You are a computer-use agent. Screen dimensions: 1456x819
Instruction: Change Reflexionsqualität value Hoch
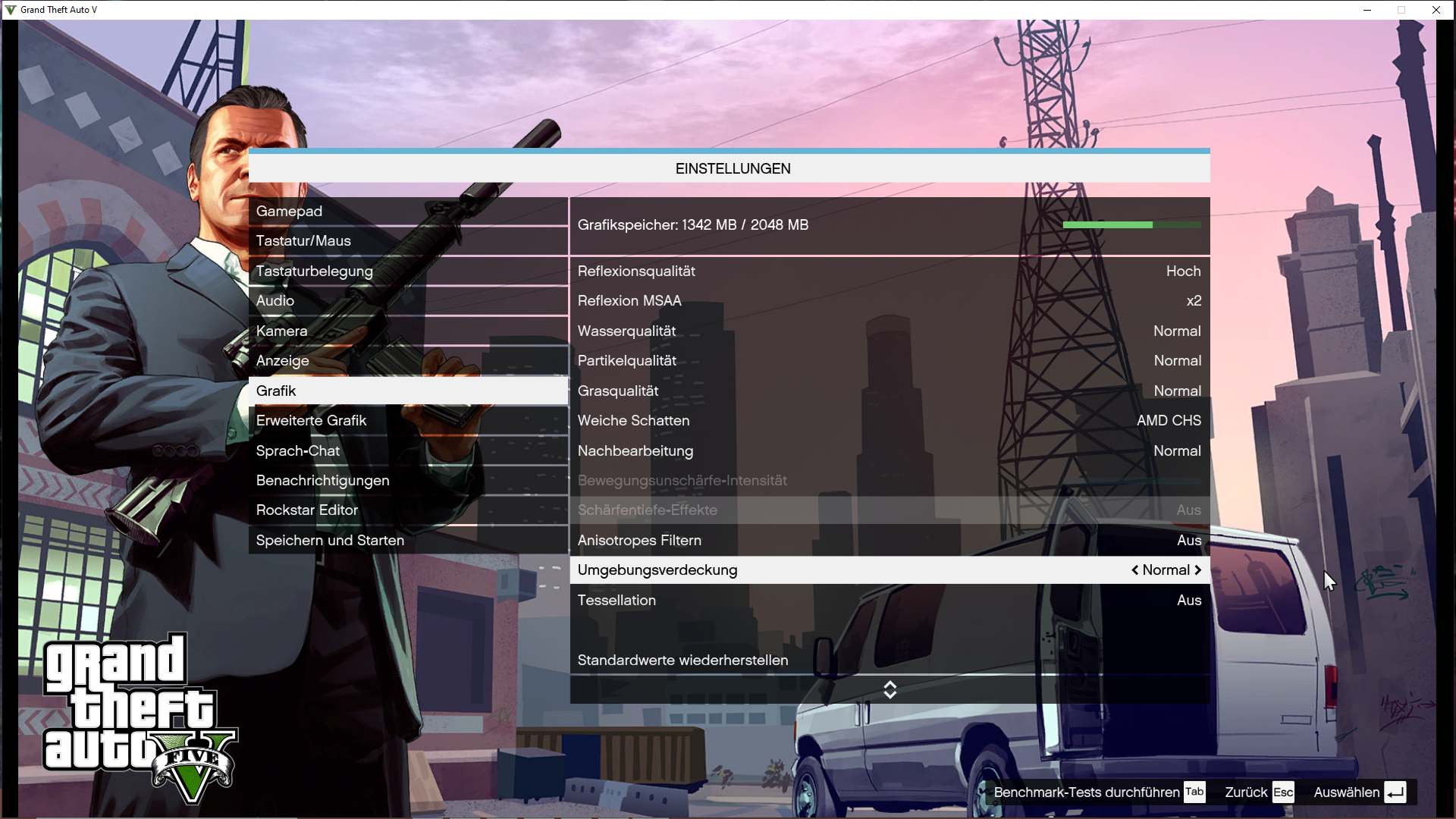(x=1183, y=271)
